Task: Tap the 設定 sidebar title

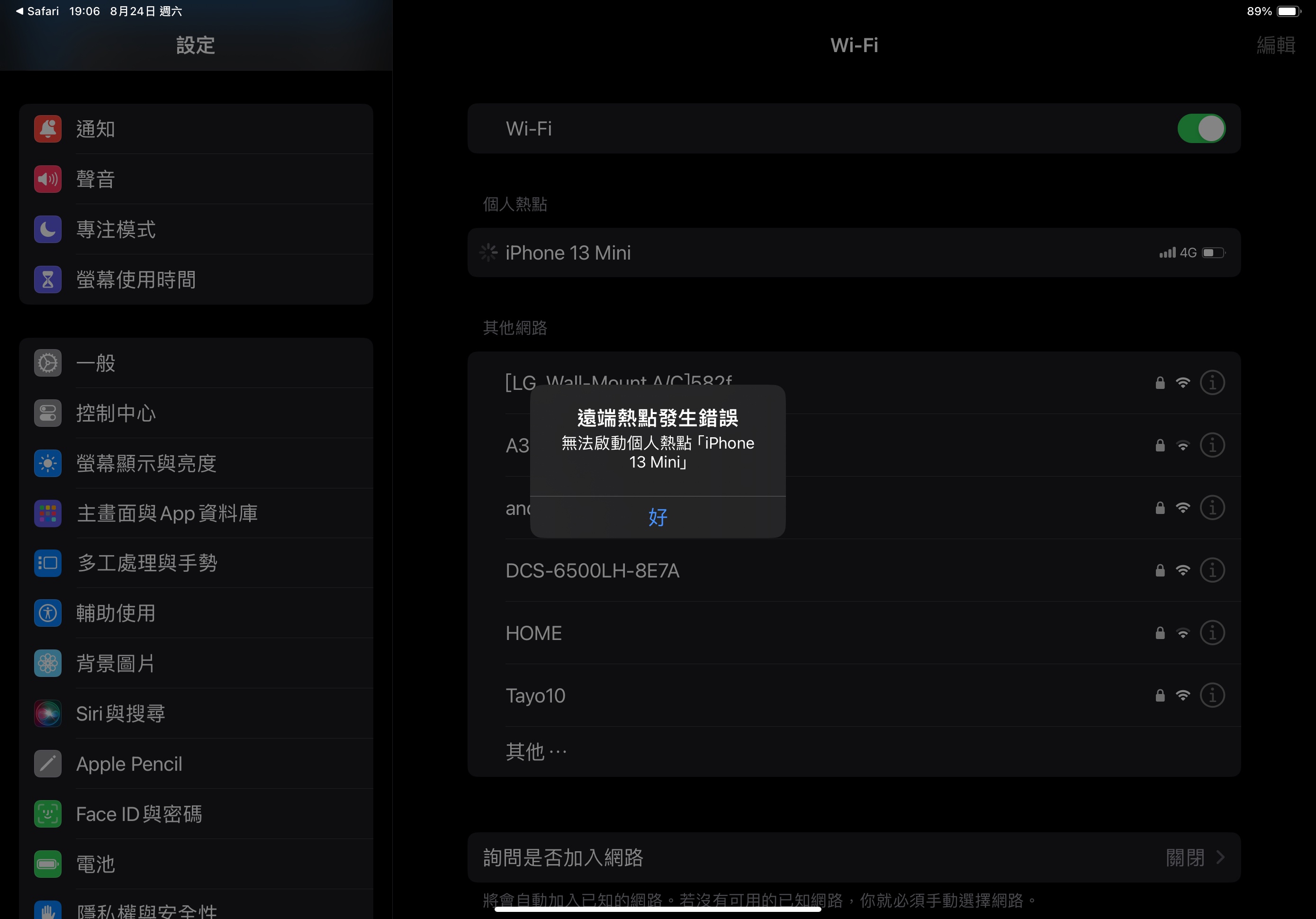Action: [x=196, y=45]
